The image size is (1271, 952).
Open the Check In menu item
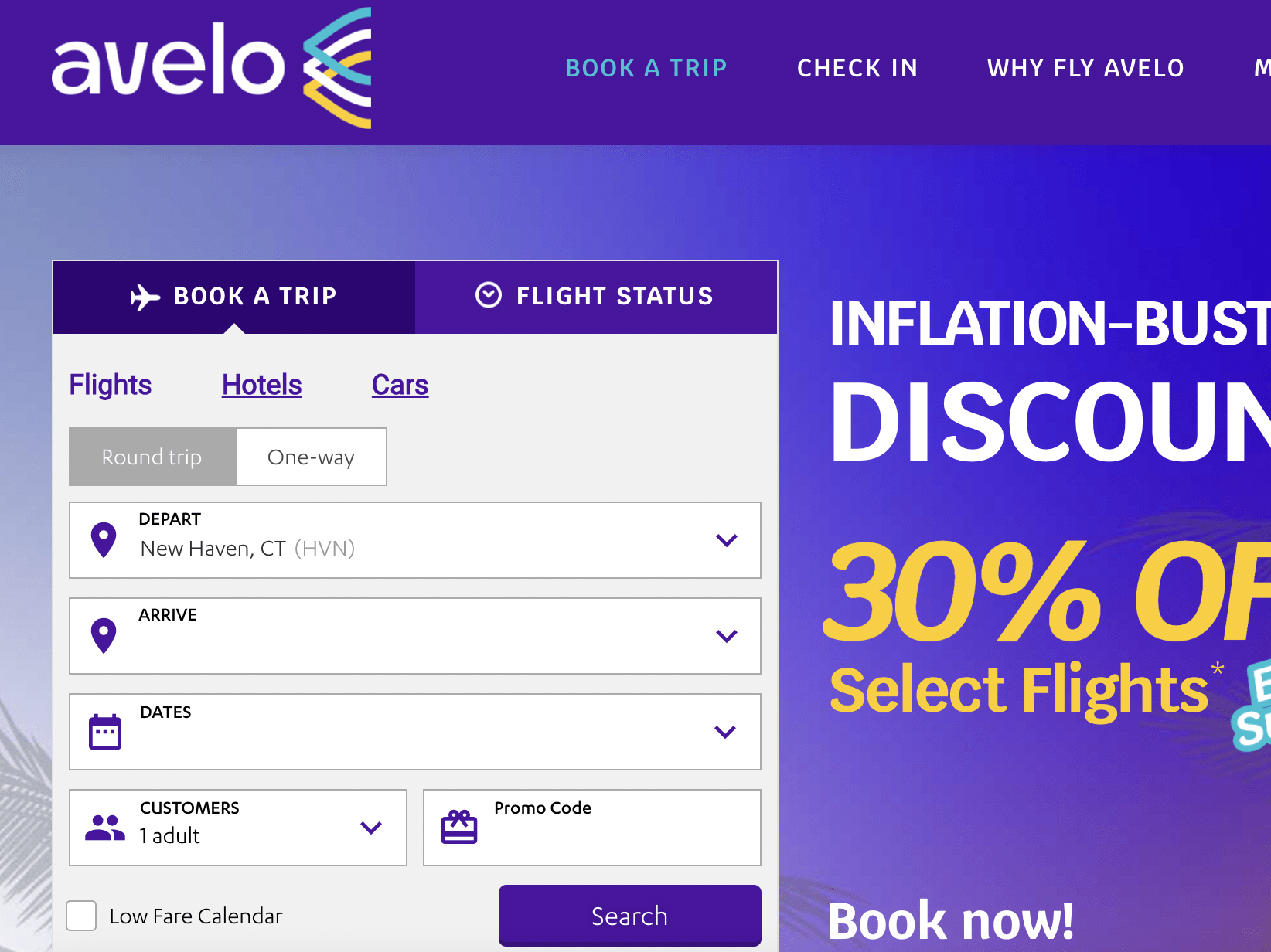coord(857,68)
